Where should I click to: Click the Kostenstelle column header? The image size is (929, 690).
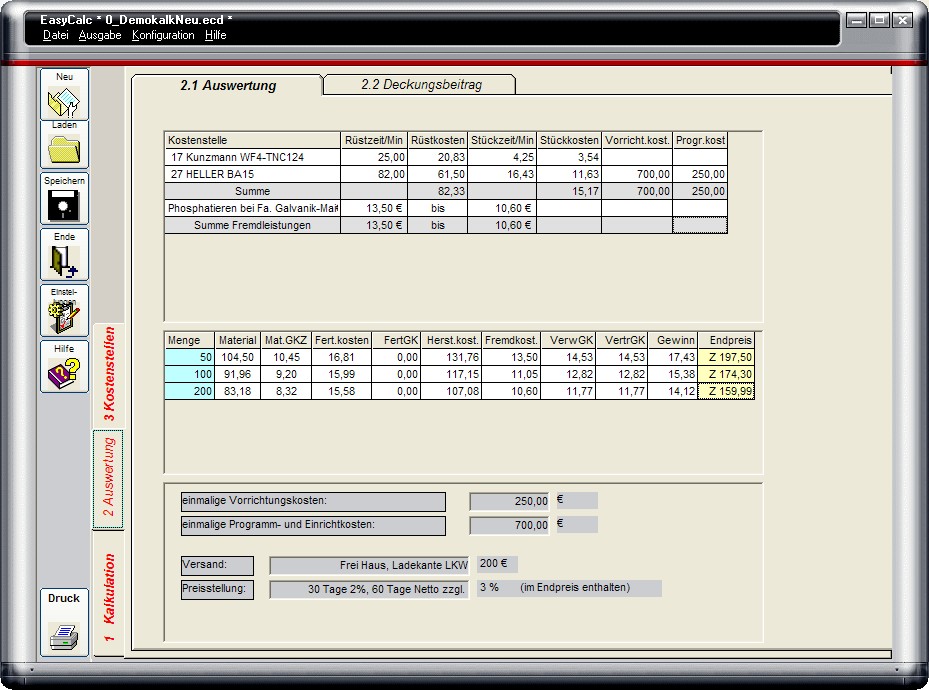pos(252,140)
